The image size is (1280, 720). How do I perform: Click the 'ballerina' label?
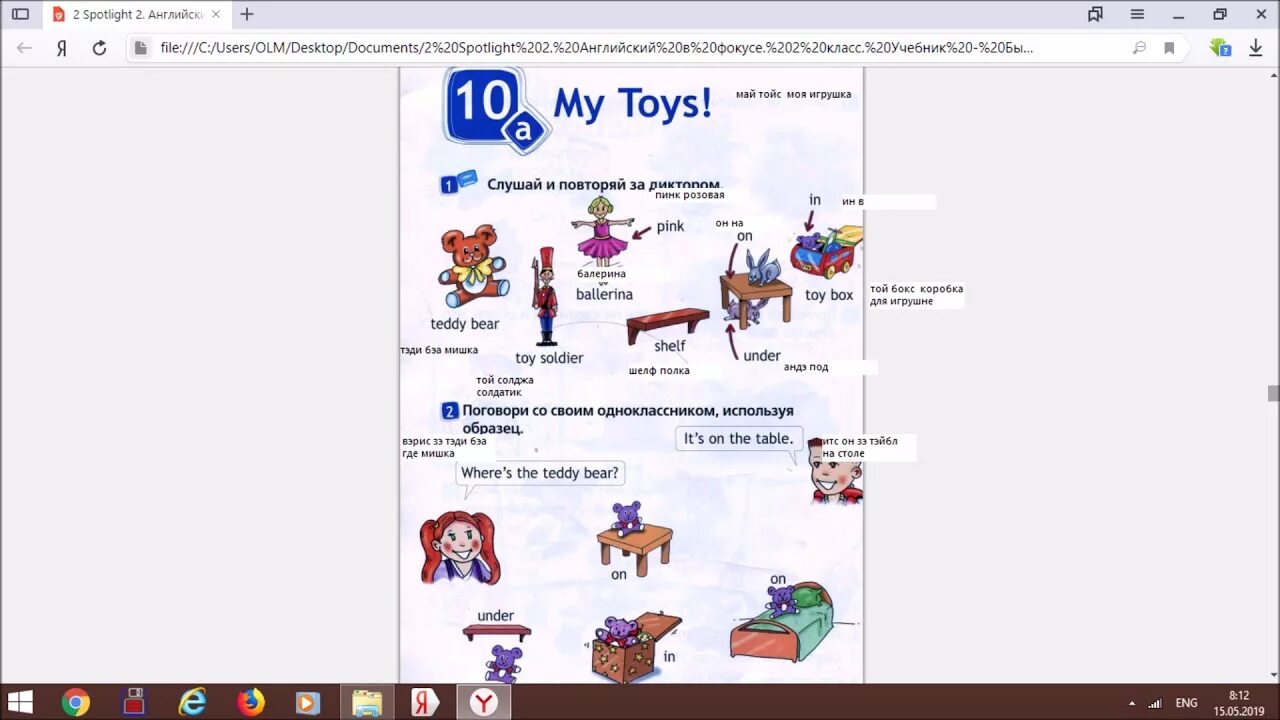coord(604,295)
